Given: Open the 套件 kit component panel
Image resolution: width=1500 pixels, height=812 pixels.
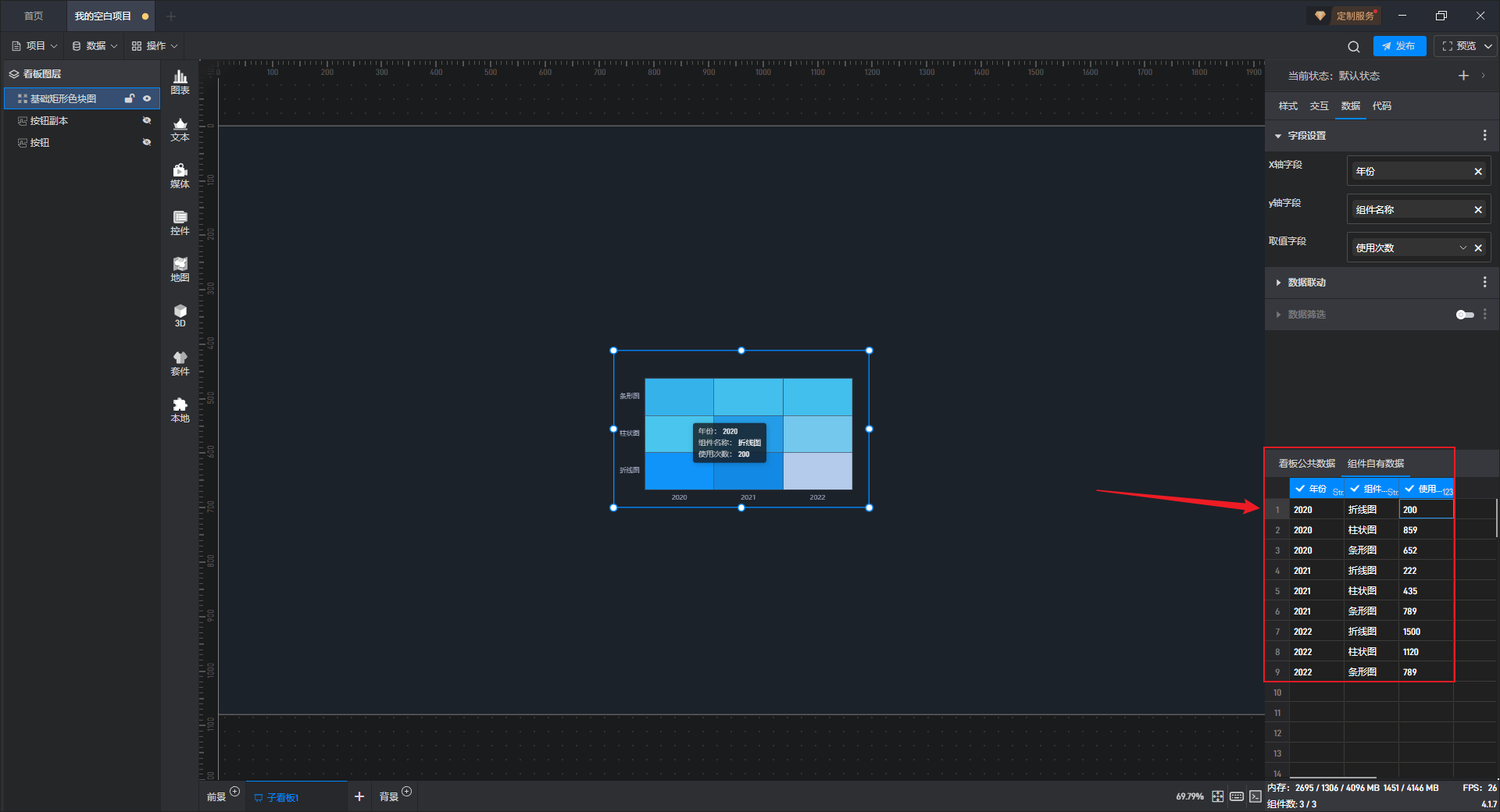Looking at the screenshot, I should [180, 363].
